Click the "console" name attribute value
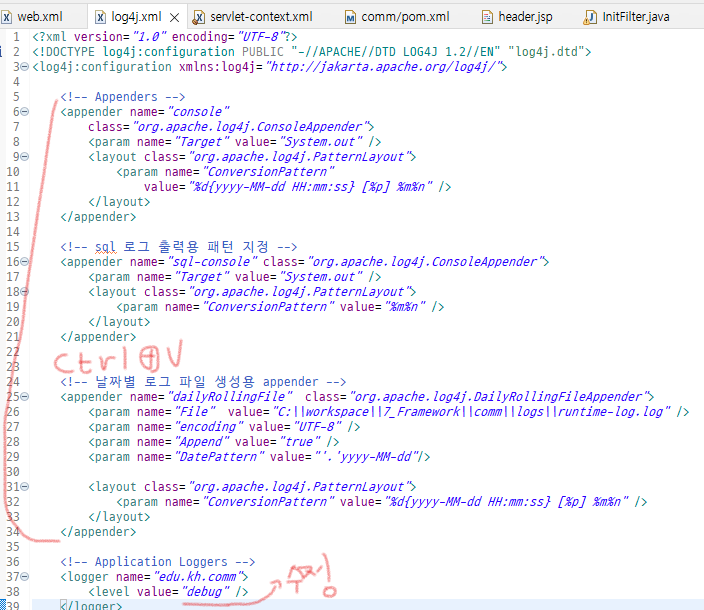Screen dimensions: 704x610 (198, 112)
